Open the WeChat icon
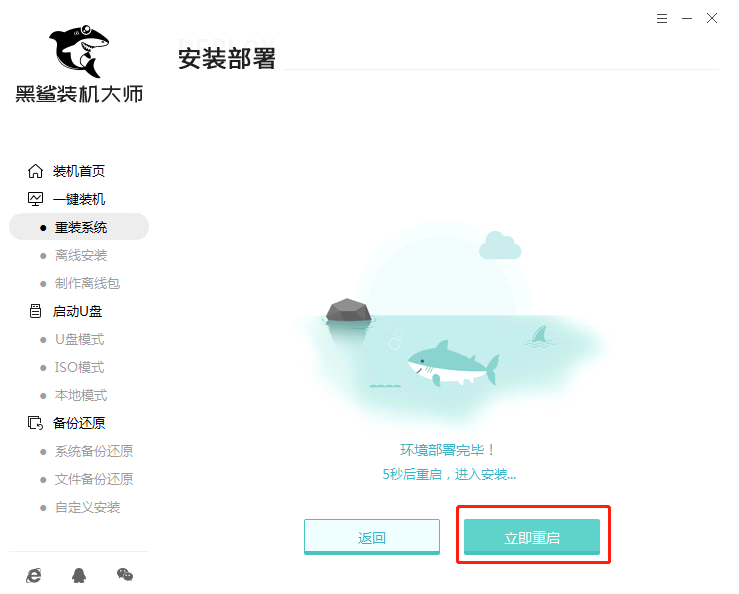 pyautogui.click(x=125, y=575)
